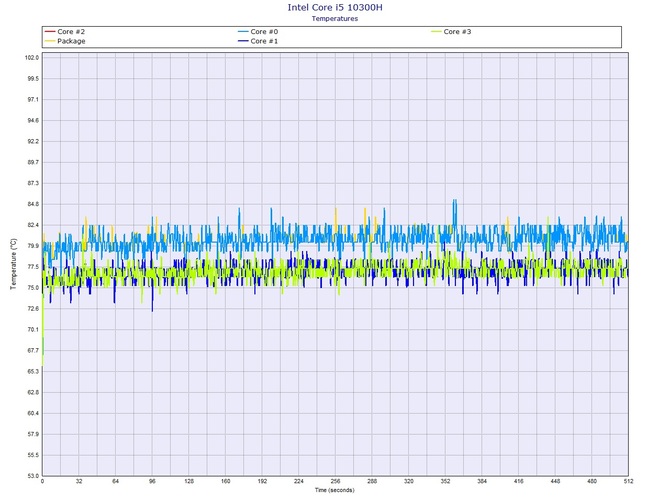Click the 57.9 y-axis value
Image resolution: width=670 pixels, height=502 pixels.
[33, 434]
